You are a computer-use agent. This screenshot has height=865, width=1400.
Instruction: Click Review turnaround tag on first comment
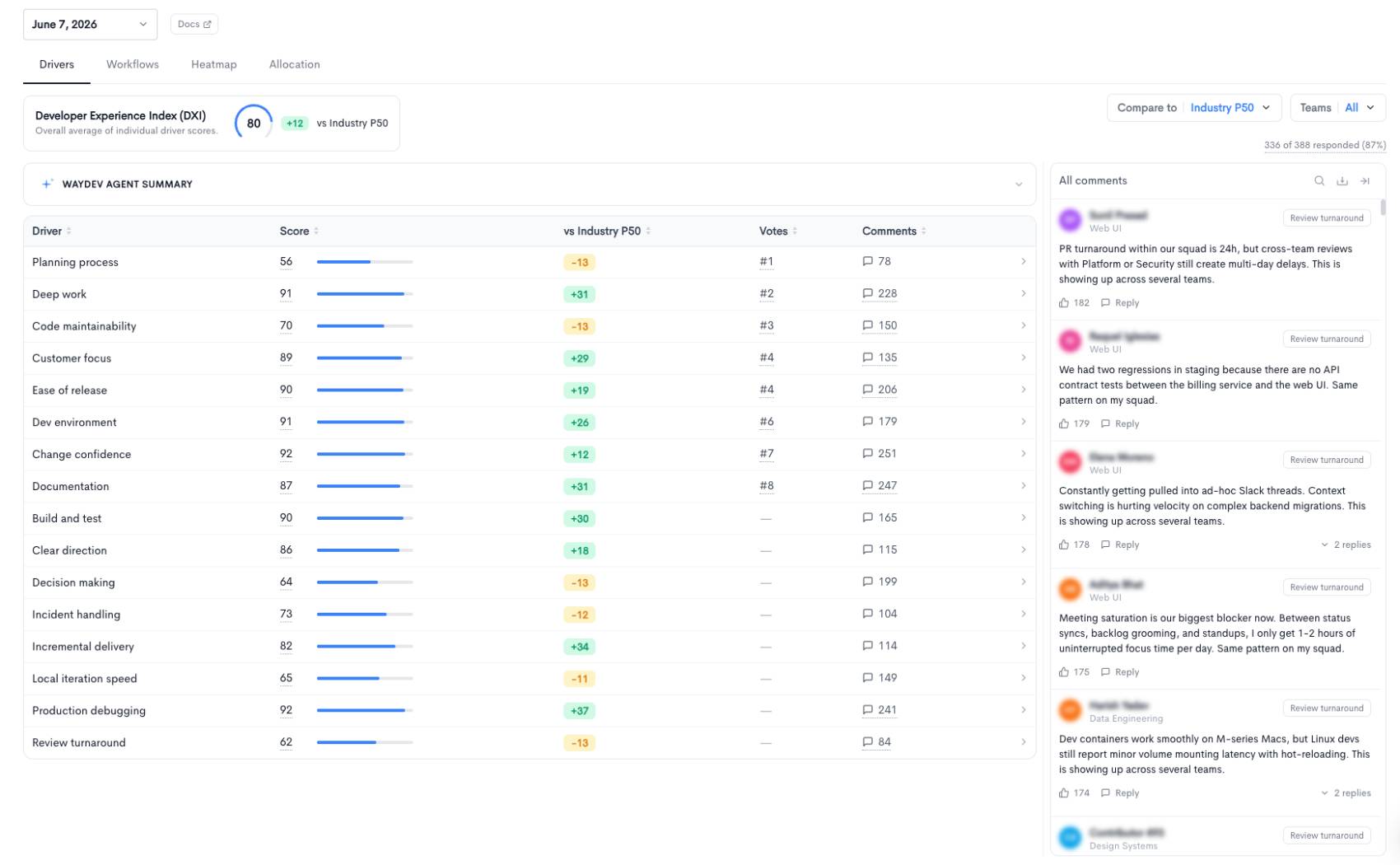point(1327,218)
